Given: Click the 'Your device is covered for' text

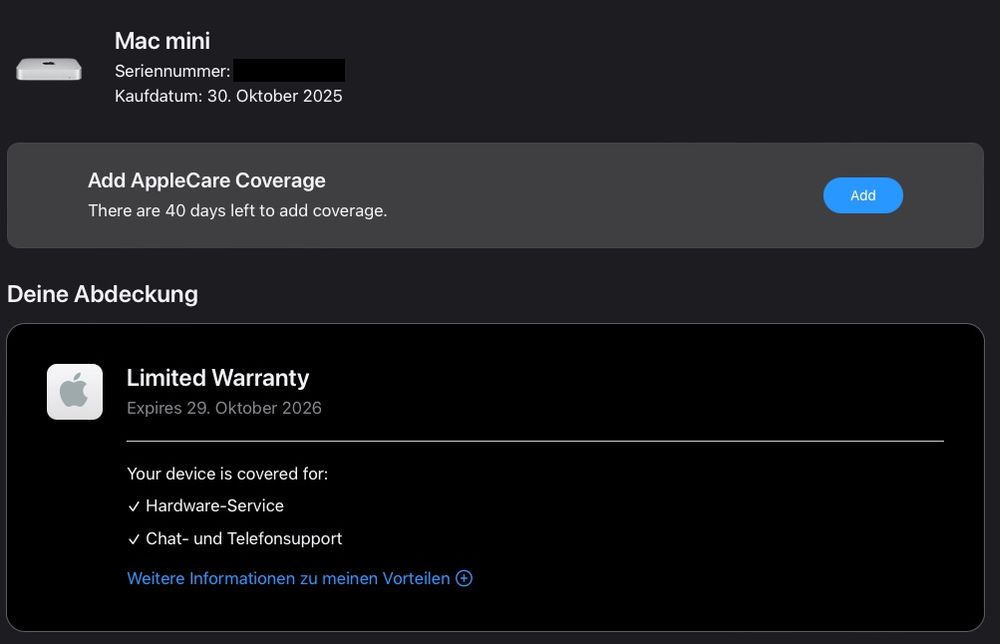Looking at the screenshot, I should pyautogui.click(x=227, y=473).
